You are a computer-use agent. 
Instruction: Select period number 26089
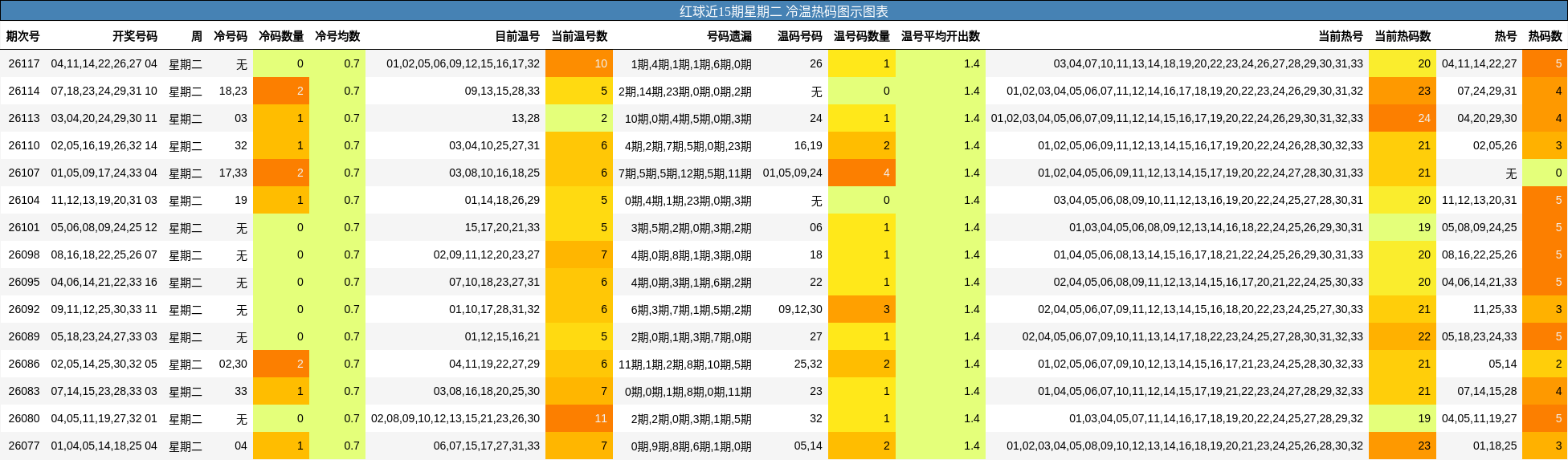tap(24, 336)
